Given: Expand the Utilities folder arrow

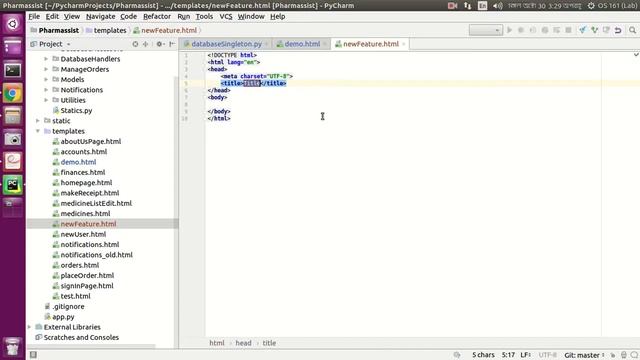Looking at the screenshot, I should (x=46, y=100).
